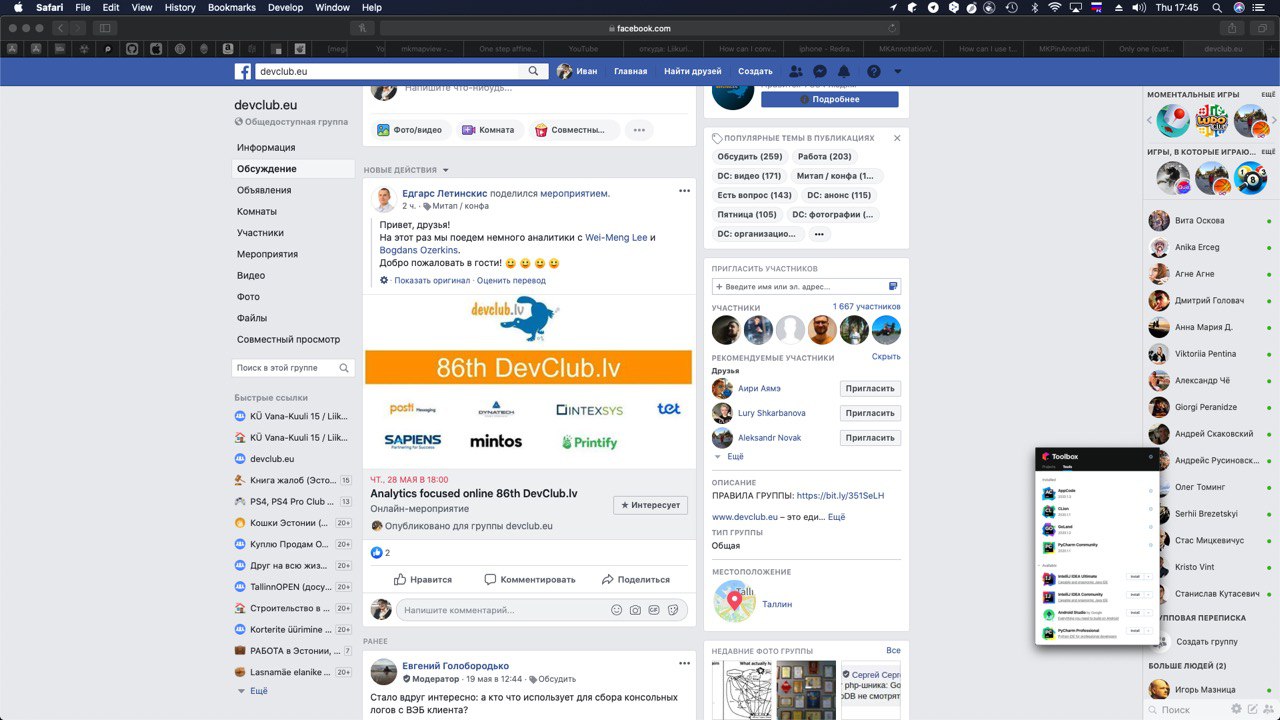Click the translation settings gear under the post
The width and height of the screenshot is (1280, 720).
(x=384, y=280)
